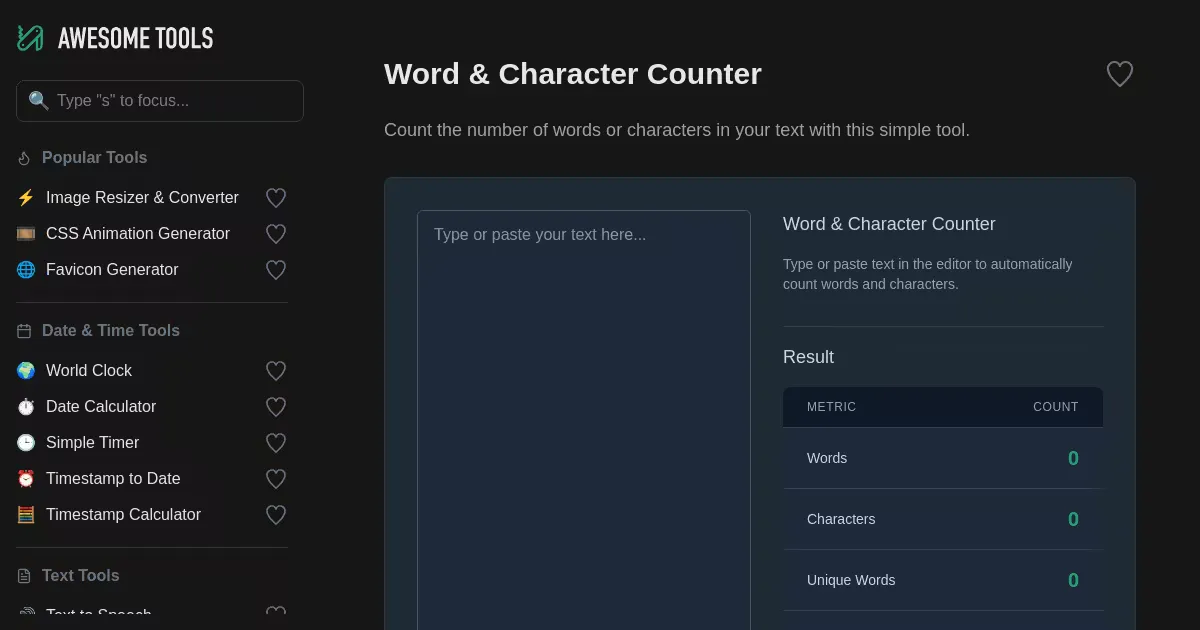The image size is (1200, 630).
Task: Toggle favorite heart for Image Resizer & Converter
Action: pos(276,198)
